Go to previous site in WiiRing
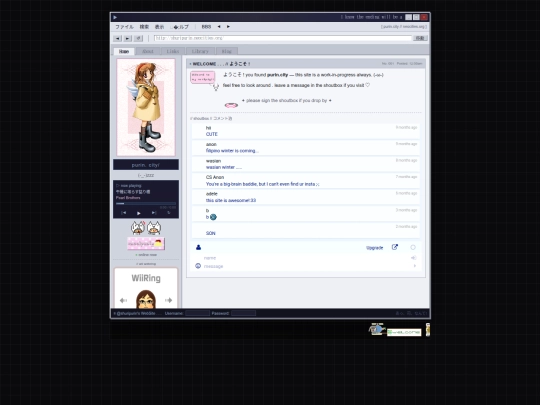 123,300
